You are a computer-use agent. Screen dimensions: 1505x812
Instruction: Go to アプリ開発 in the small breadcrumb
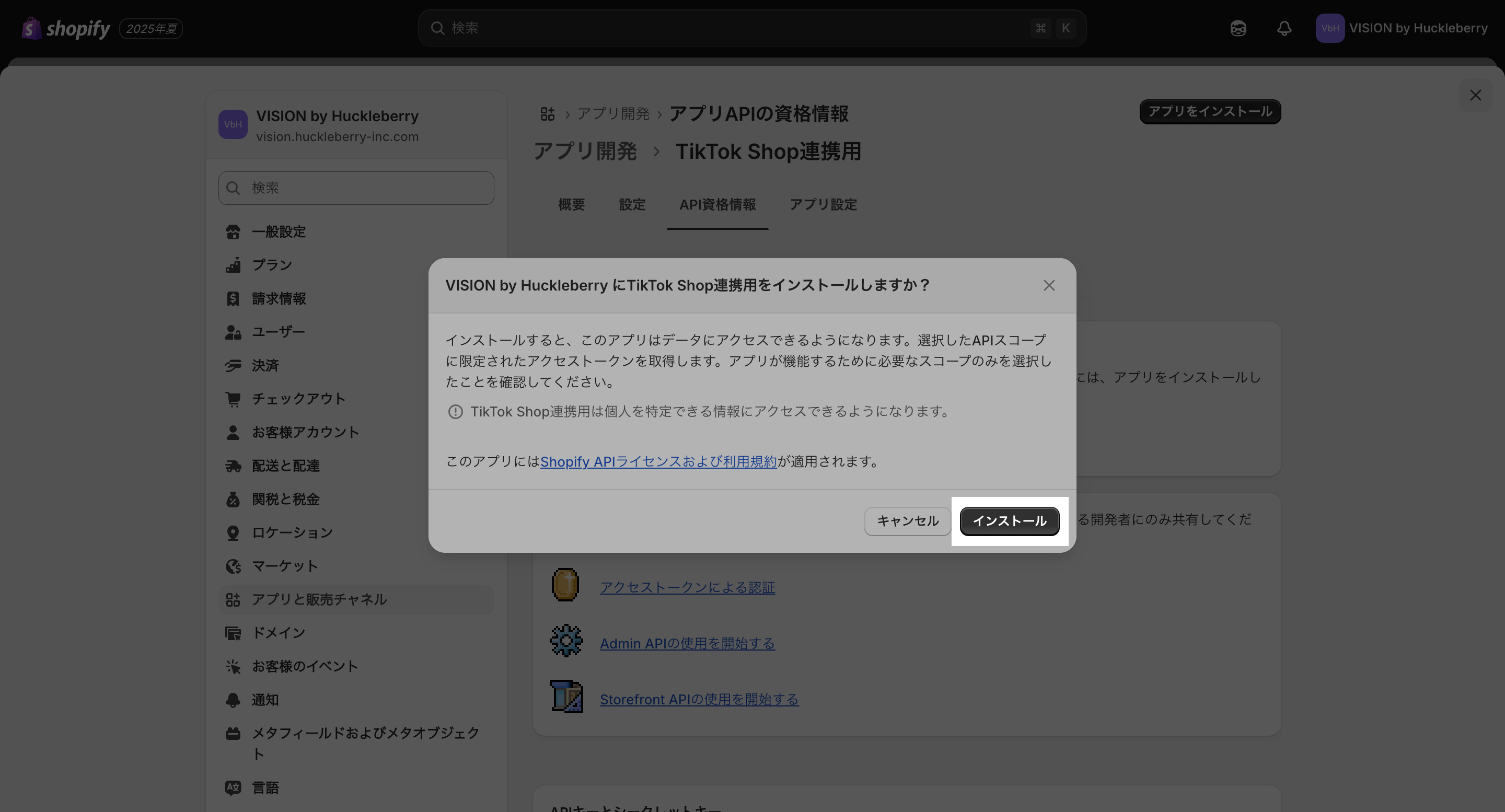[613, 113]
